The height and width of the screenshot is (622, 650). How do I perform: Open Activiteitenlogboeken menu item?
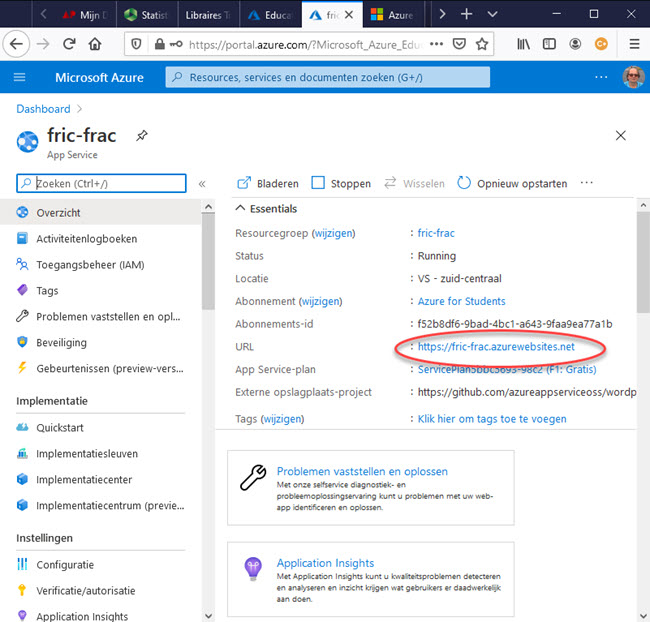pos(87,239)
